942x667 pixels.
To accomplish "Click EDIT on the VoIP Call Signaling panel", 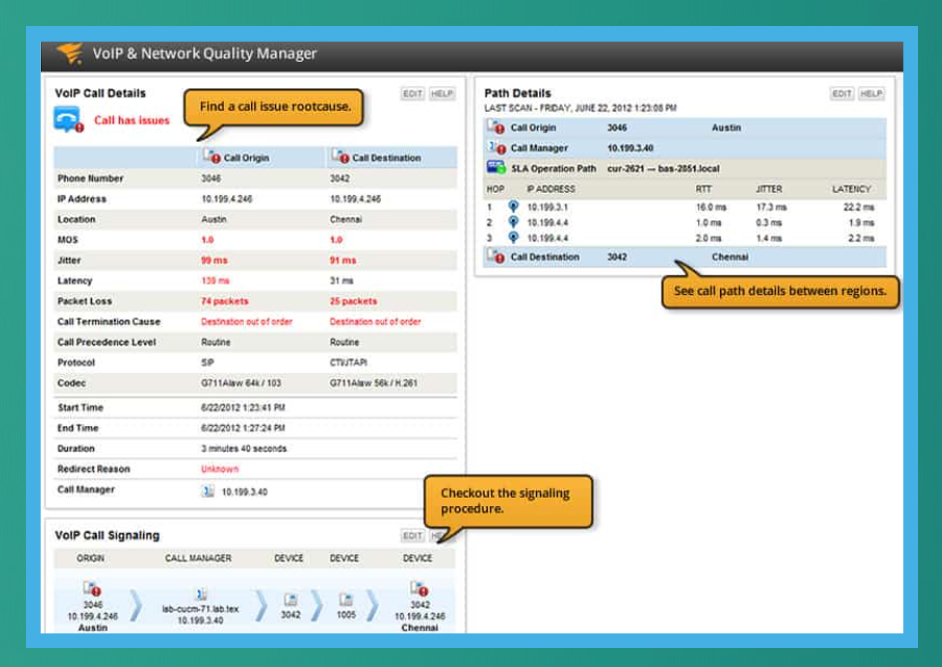I will 412,534.
